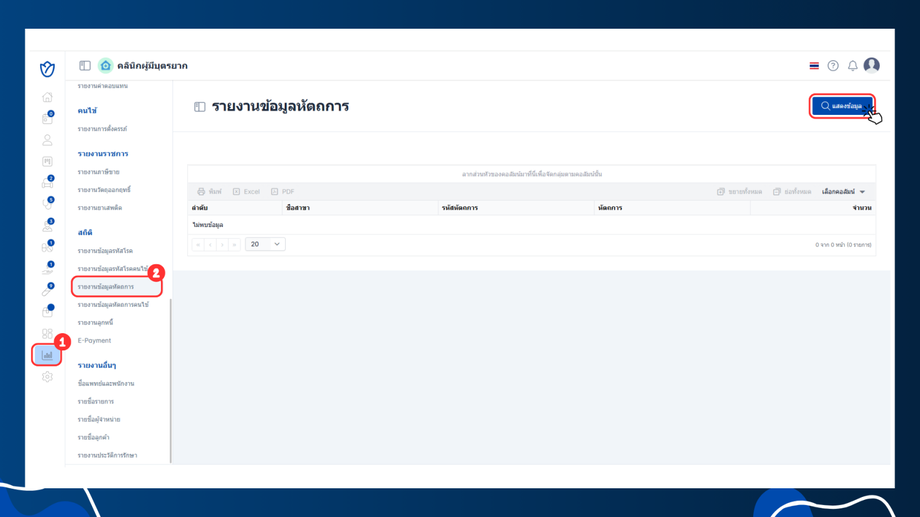Export the table to Excel
This screenshot has height=517, width=920.
point(246,192)
